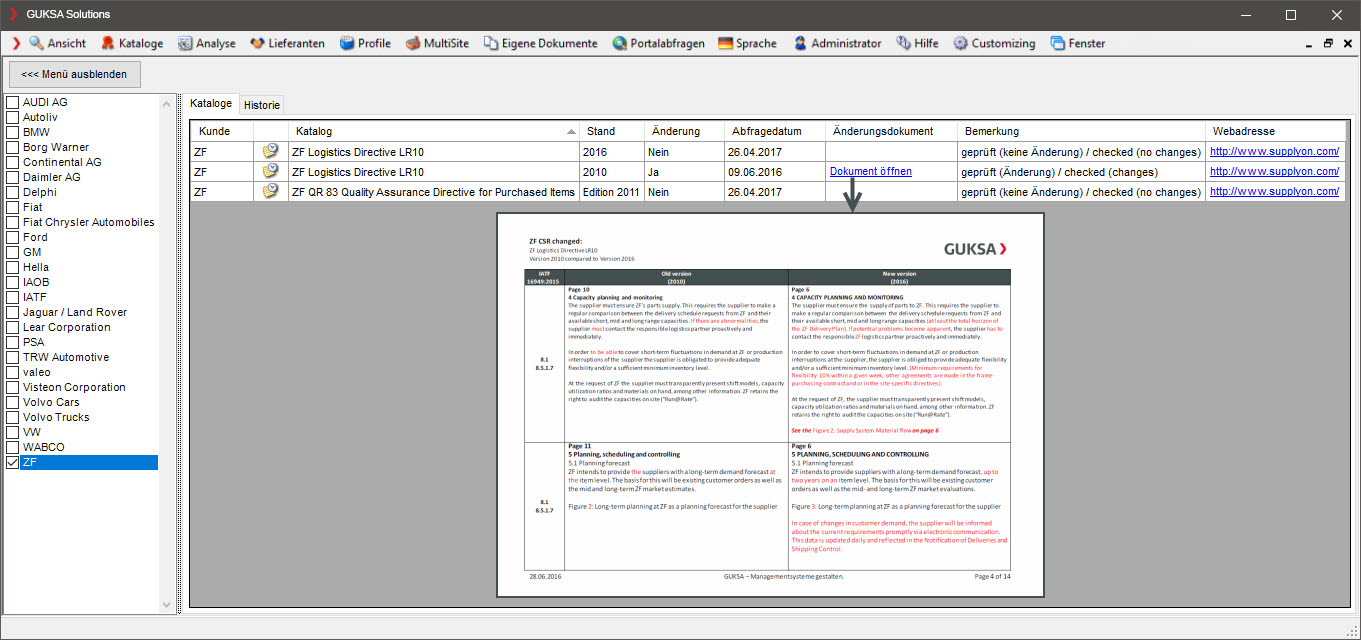Switch to the Historie tab
Screen dimensions: 1361x640
[x=262, y=104]
